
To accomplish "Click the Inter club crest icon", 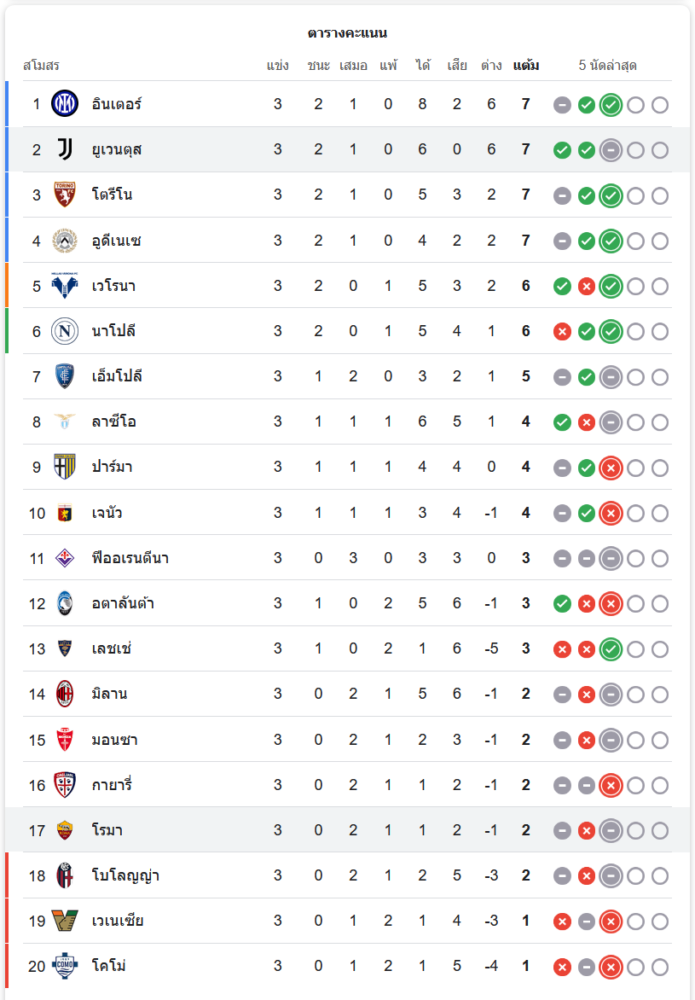I will point(65,104).
